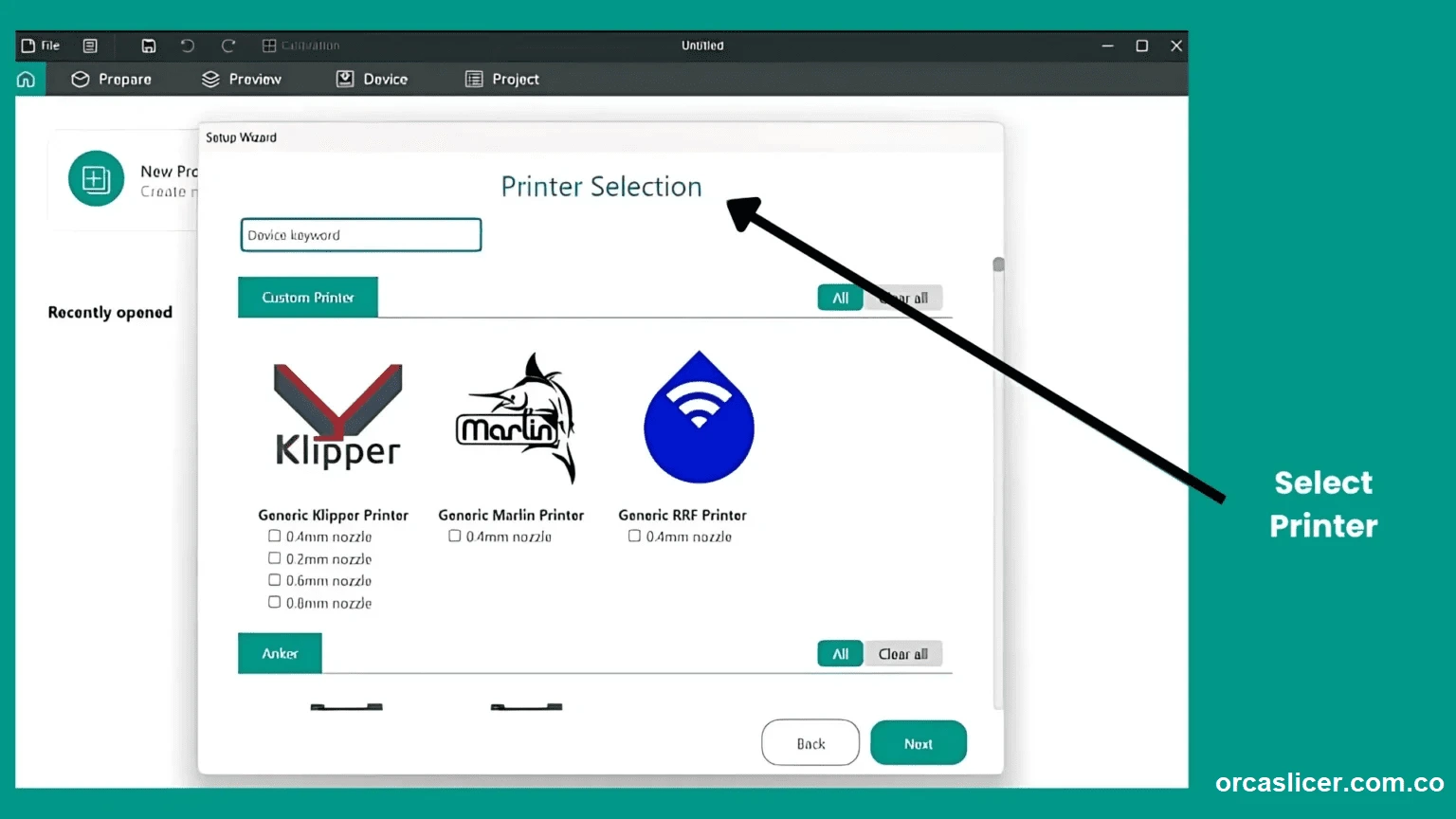Click the Device keyword search field

[x=361, y=235]
